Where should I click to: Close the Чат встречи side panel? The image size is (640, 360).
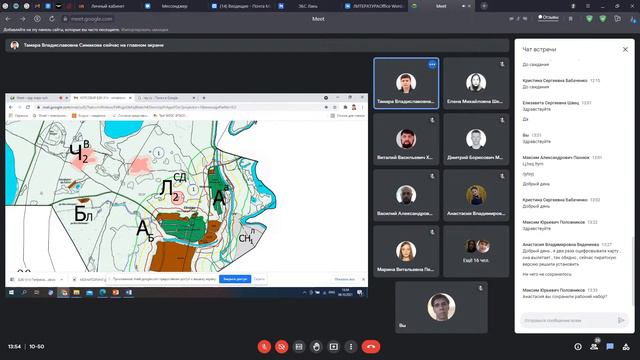625,49
